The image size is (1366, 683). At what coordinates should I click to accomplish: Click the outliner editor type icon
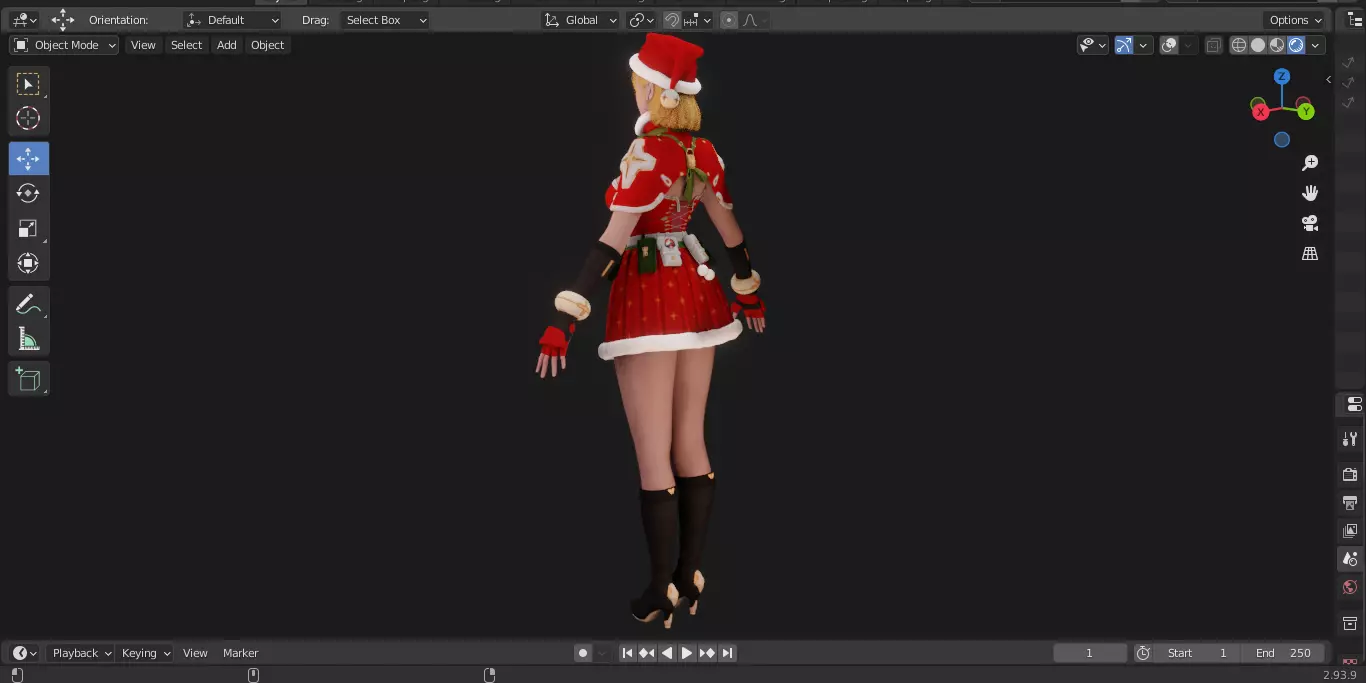(x=1355, y=20)
